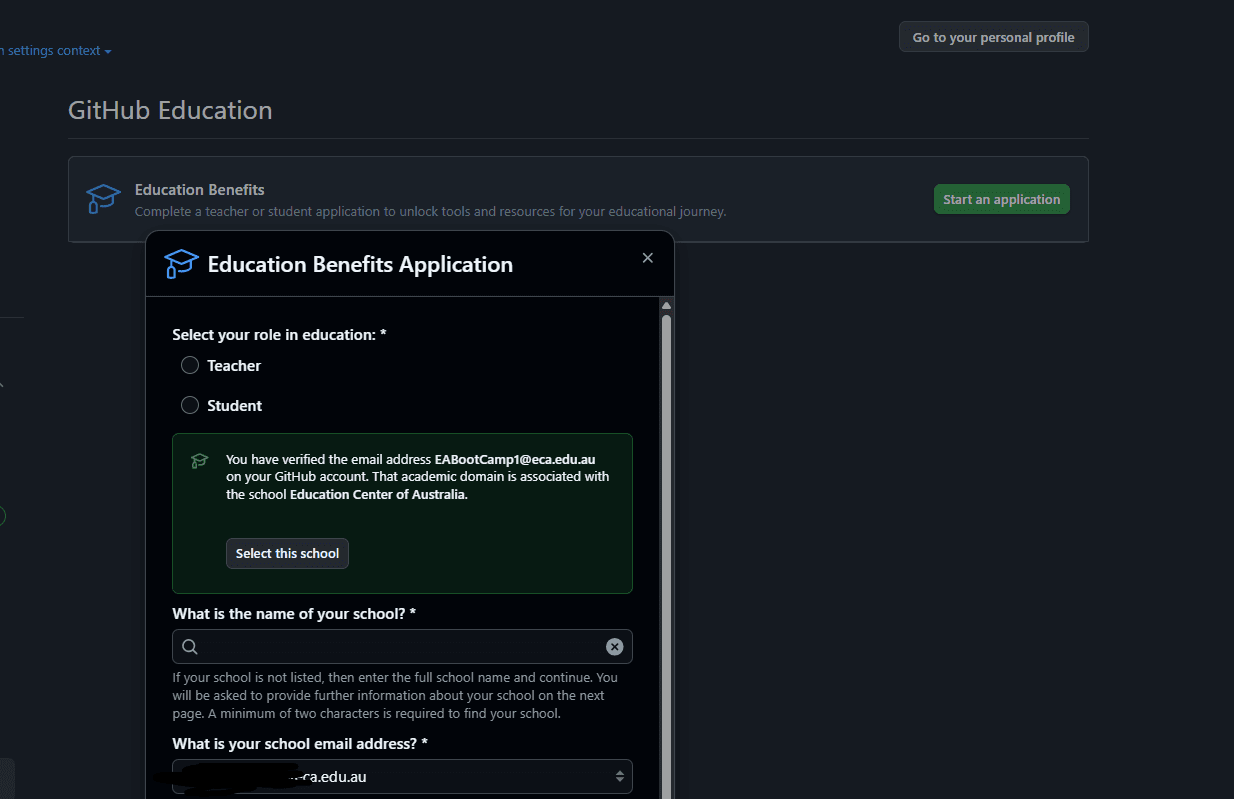The height and width of the screenshot is (799, 1234).
Task: Click the small mortarboard icon in green notice
Action: pos(199,460)
